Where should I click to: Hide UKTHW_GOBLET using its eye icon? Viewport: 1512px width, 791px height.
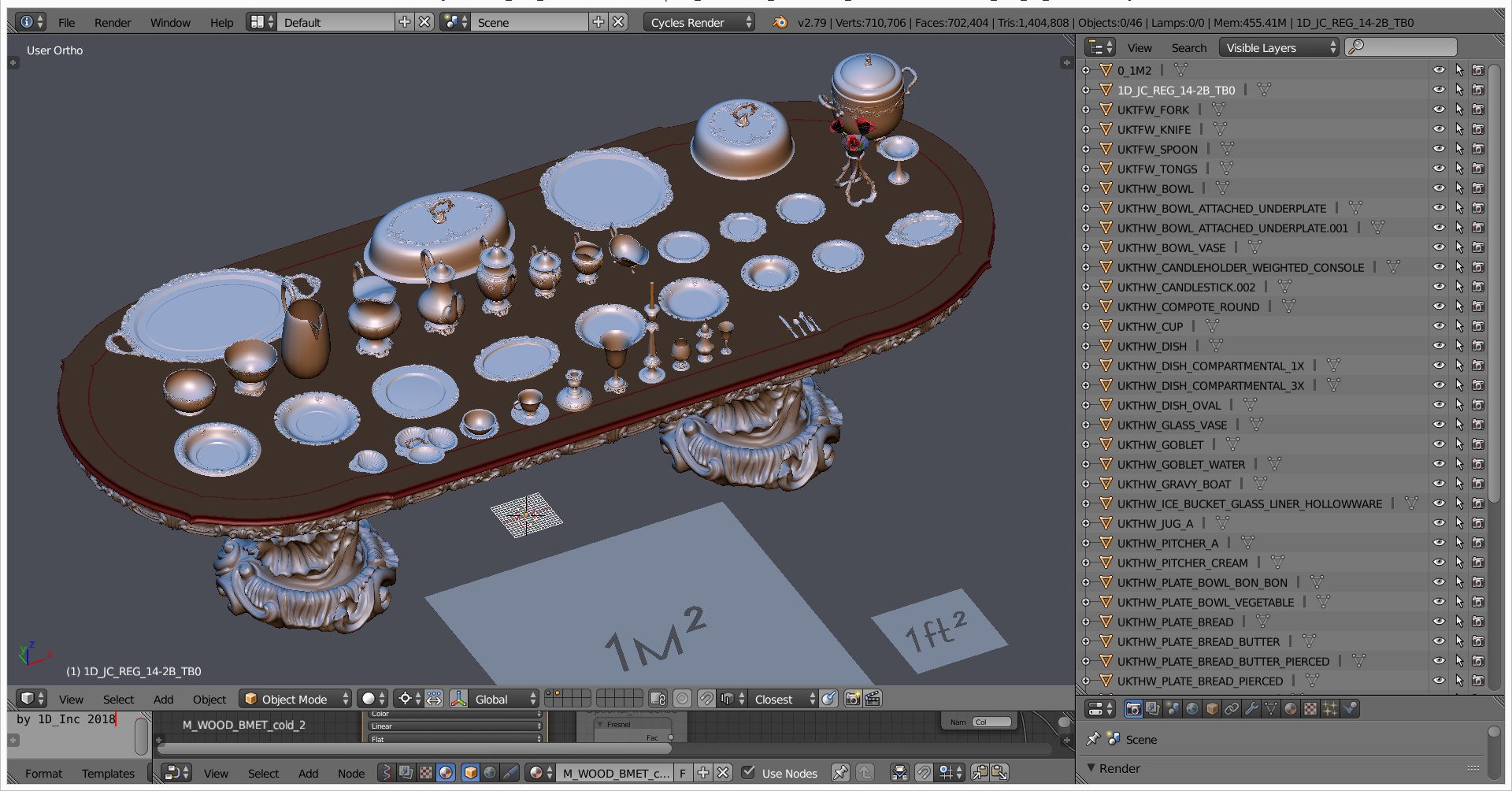pos(1439,444)
